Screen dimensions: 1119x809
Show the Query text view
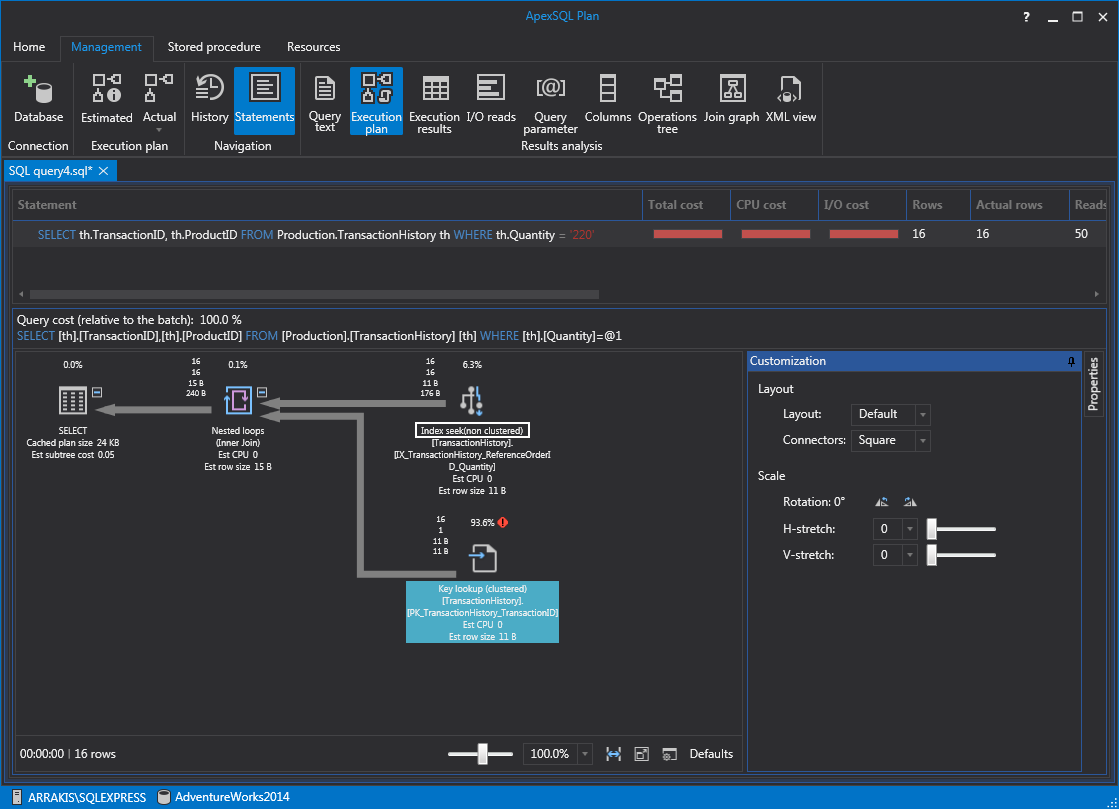click(325, 103)
